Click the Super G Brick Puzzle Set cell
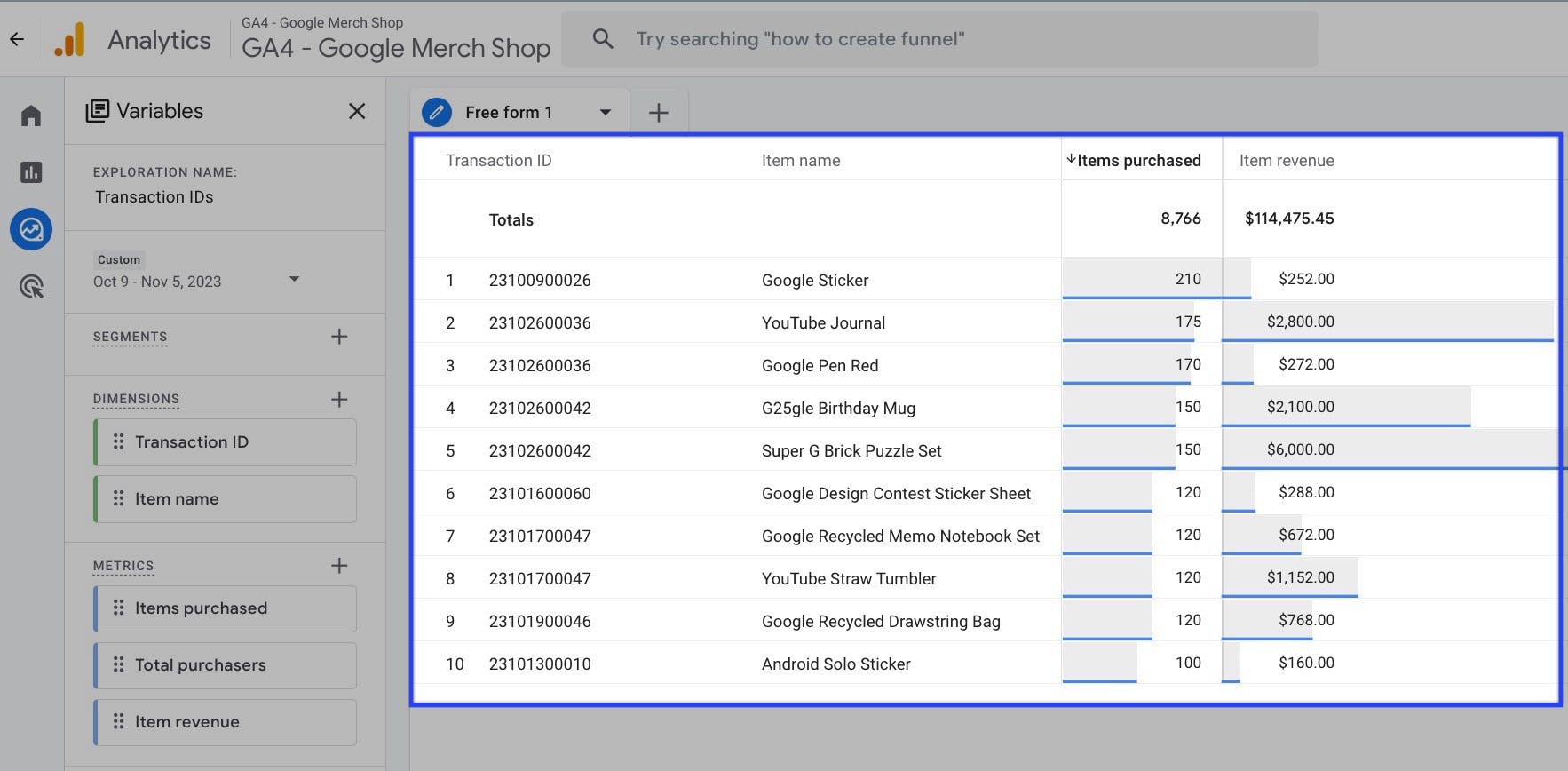Image resolution: width=1568 pixels, height=771 pixels. tap(851, 451)
